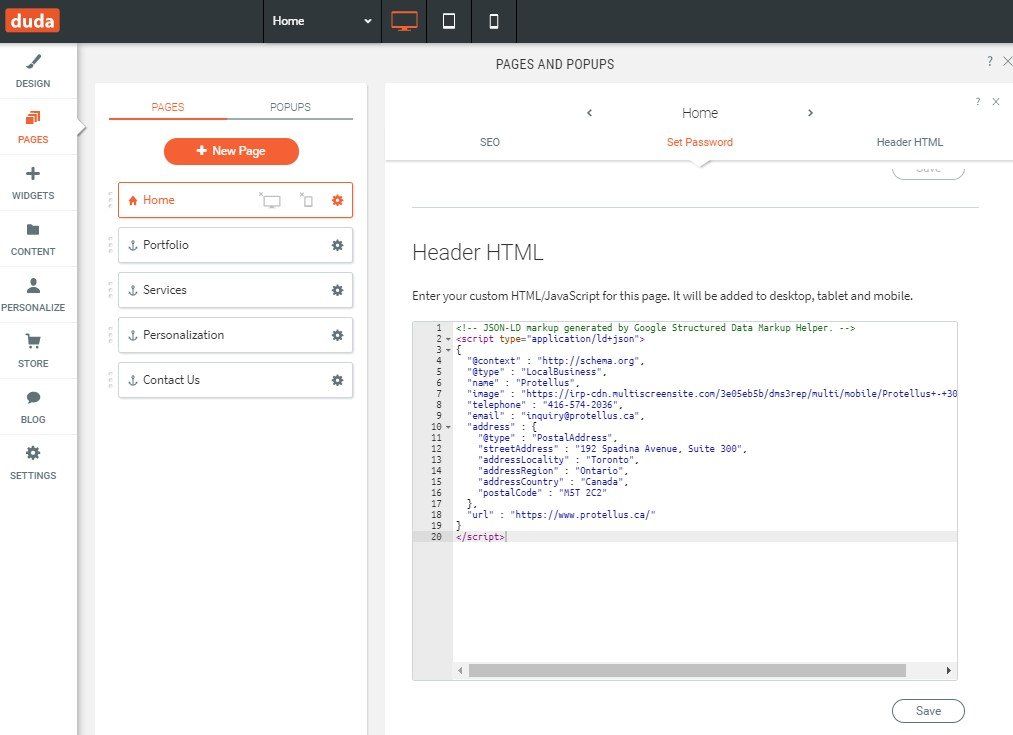Screen dimensions: 1013x735
Task: Open the Pages sidebar panel
Action: (x=33, y=127)
